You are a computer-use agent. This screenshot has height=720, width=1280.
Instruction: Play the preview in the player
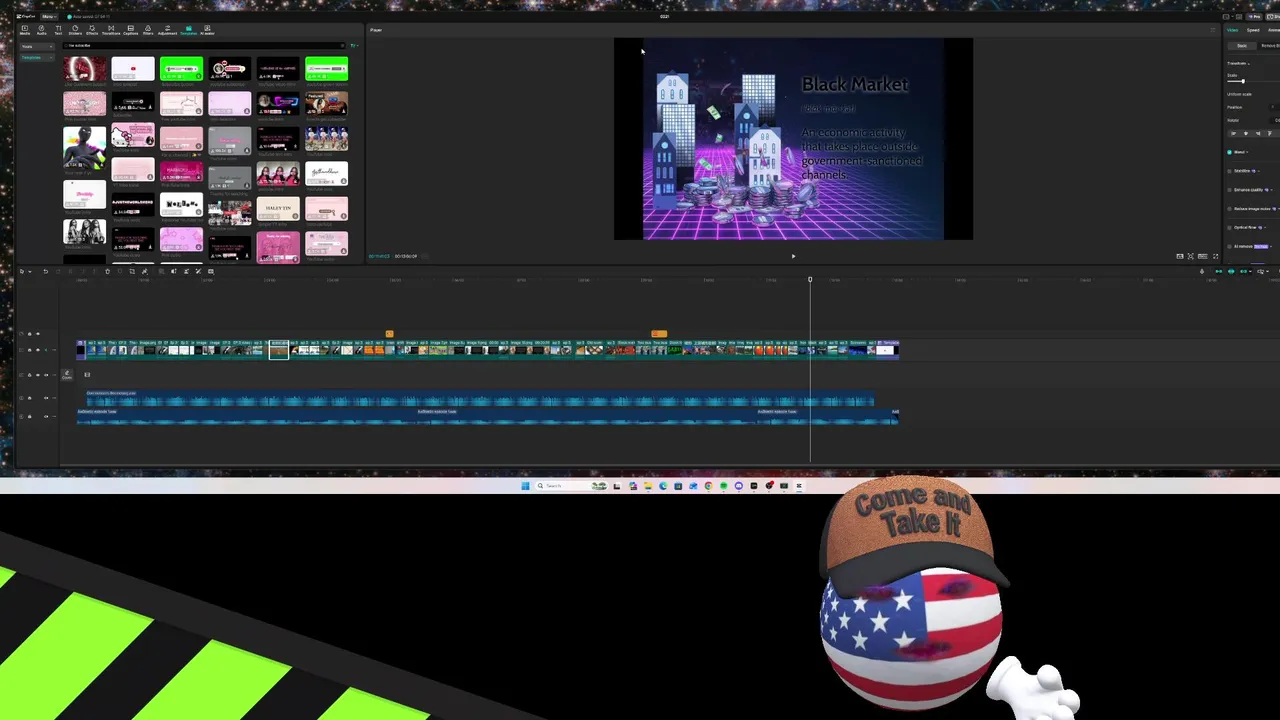point(793,256)
